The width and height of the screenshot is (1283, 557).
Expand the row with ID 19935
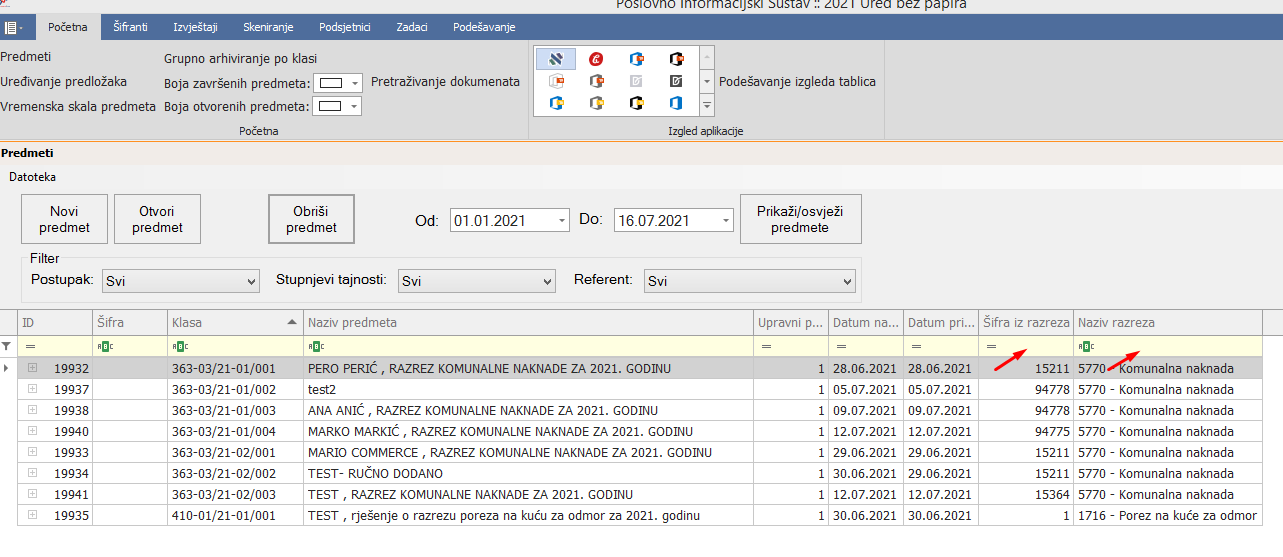[32, 516]
